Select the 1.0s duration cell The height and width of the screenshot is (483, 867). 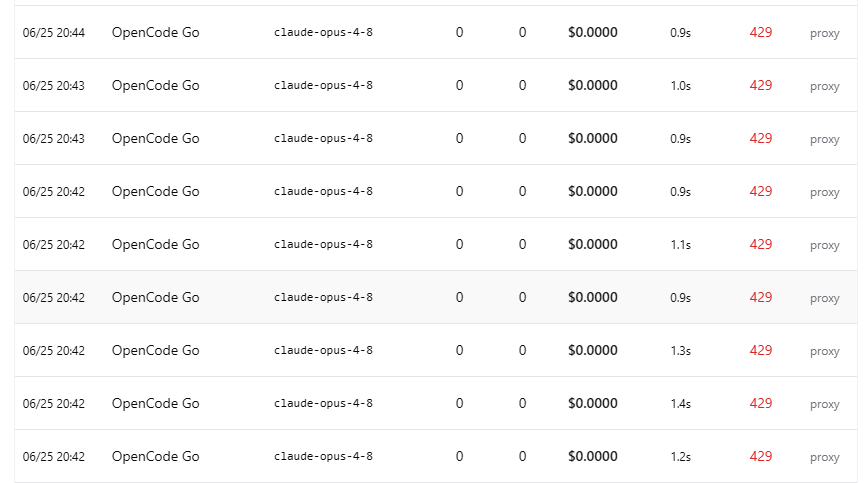click(x=681, y=86)
